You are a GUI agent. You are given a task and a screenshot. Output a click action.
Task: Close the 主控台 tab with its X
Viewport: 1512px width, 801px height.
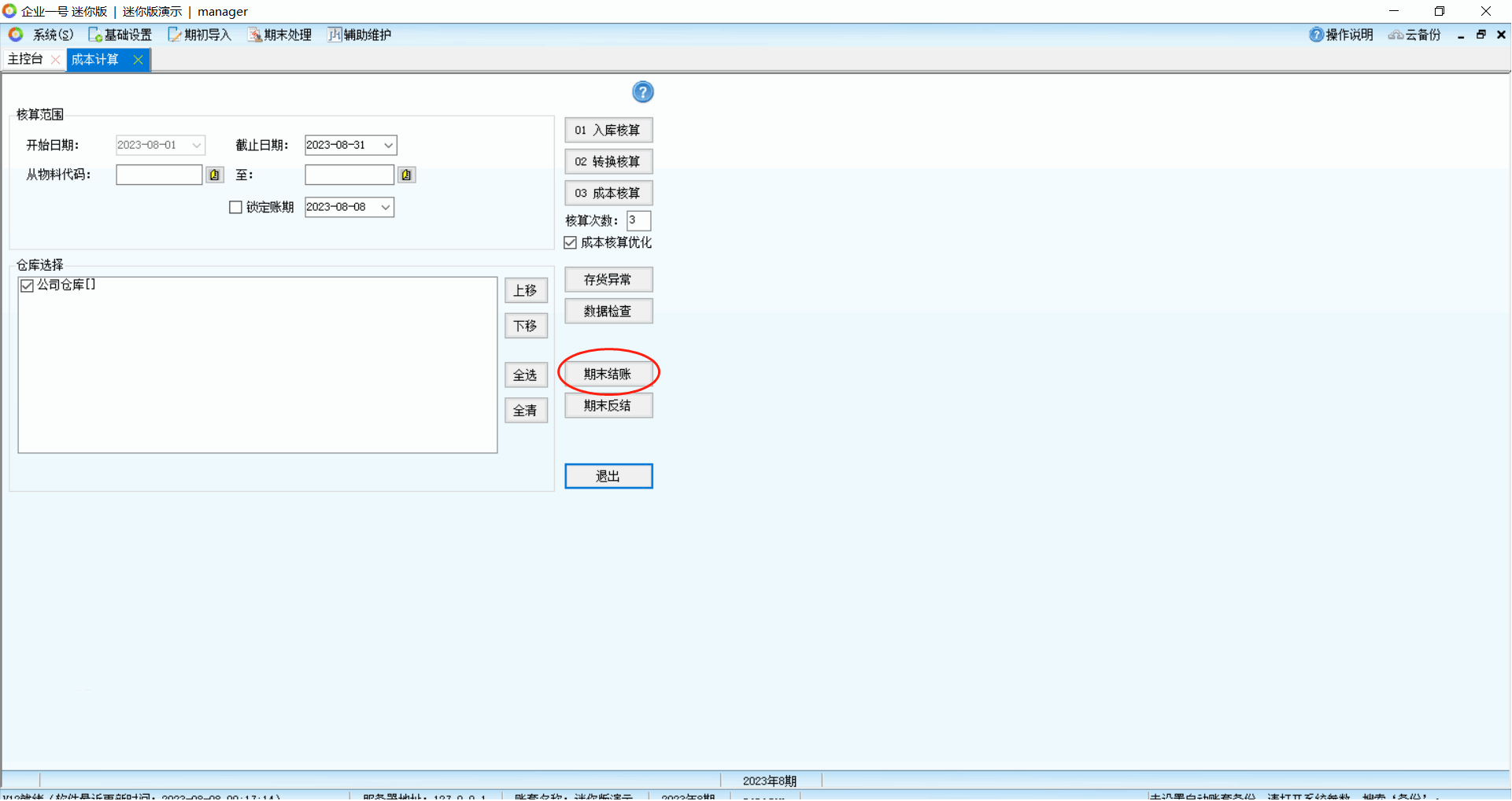click(x=55, y=60)
